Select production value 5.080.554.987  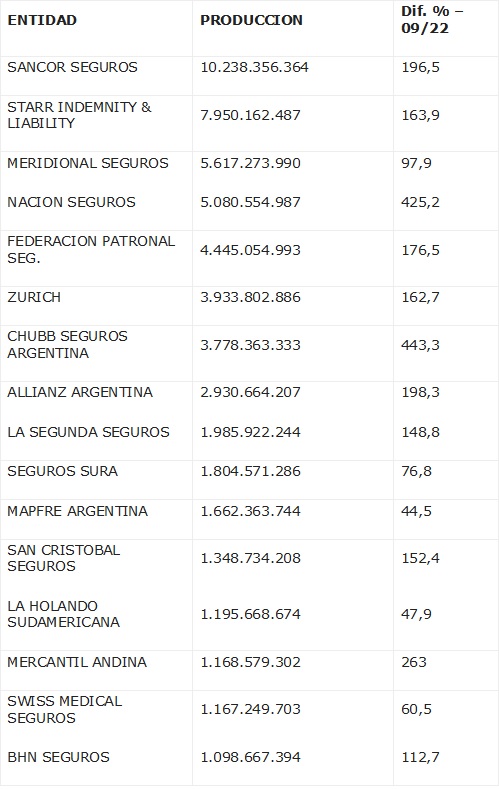click(251, 202)
